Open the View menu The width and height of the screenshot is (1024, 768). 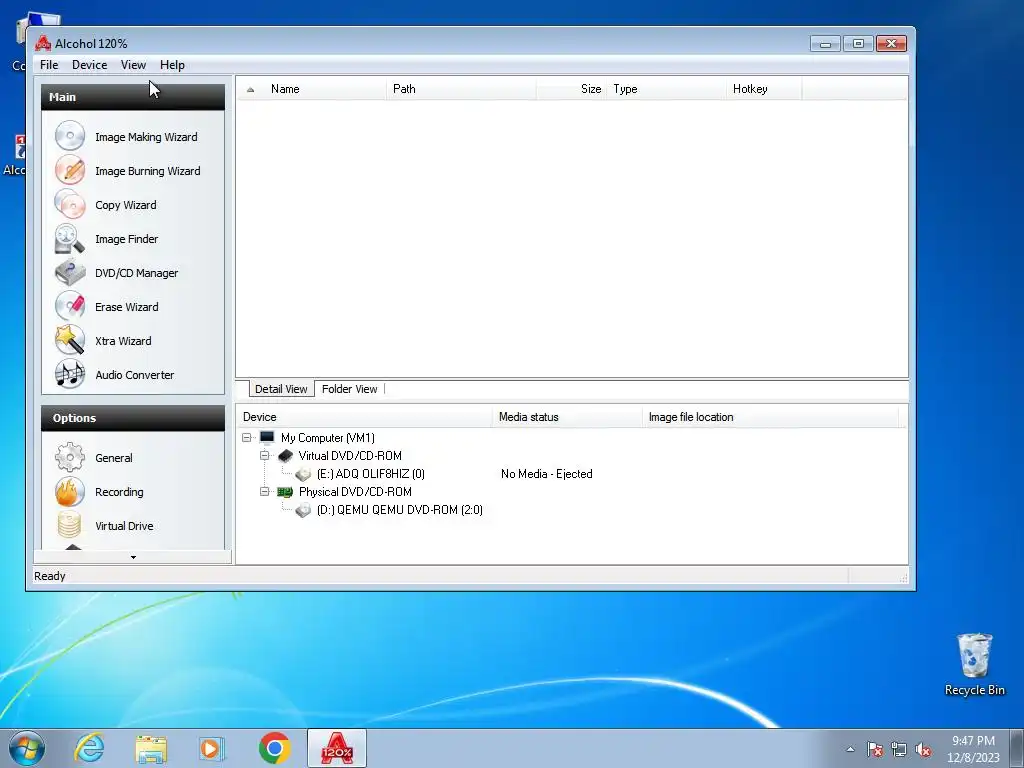point(133,65)
